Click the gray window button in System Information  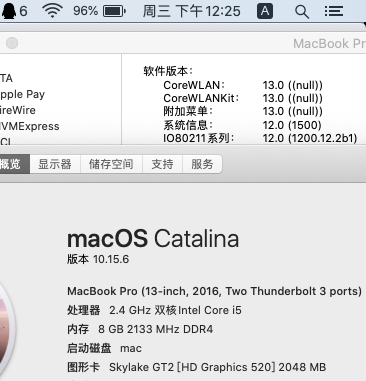click(x=12, y=43)
